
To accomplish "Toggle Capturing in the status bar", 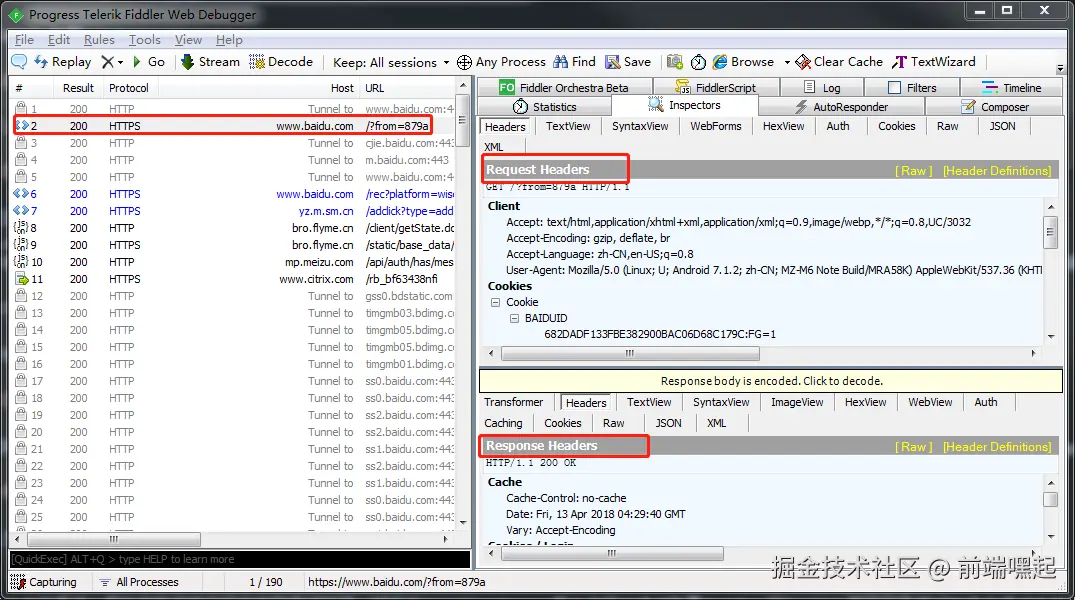I will [x=44, y=582].
